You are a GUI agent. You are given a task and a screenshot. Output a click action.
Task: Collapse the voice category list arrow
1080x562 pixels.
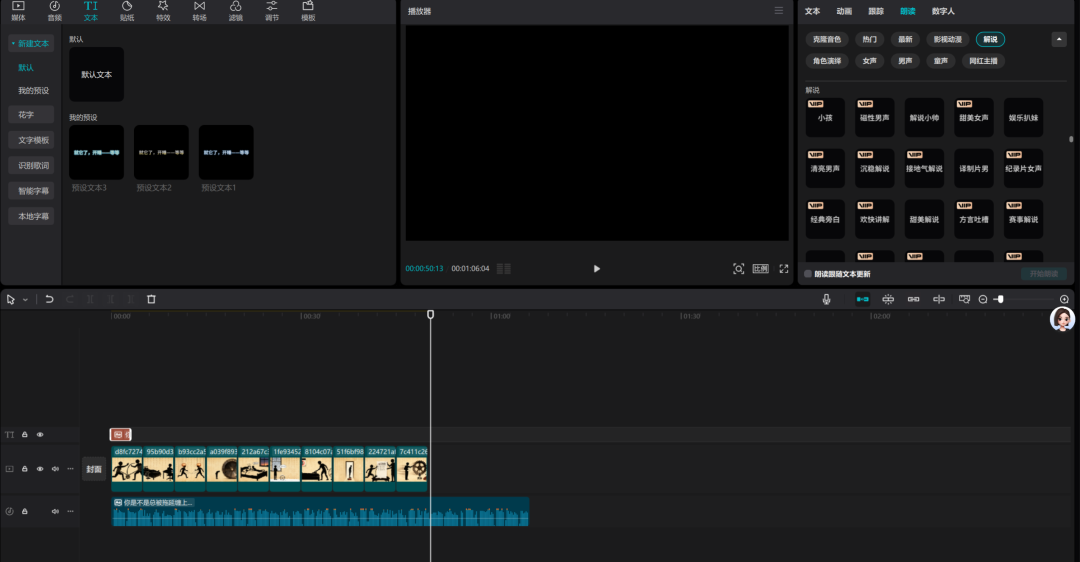pyautogui.click(x=1059, y=39)
